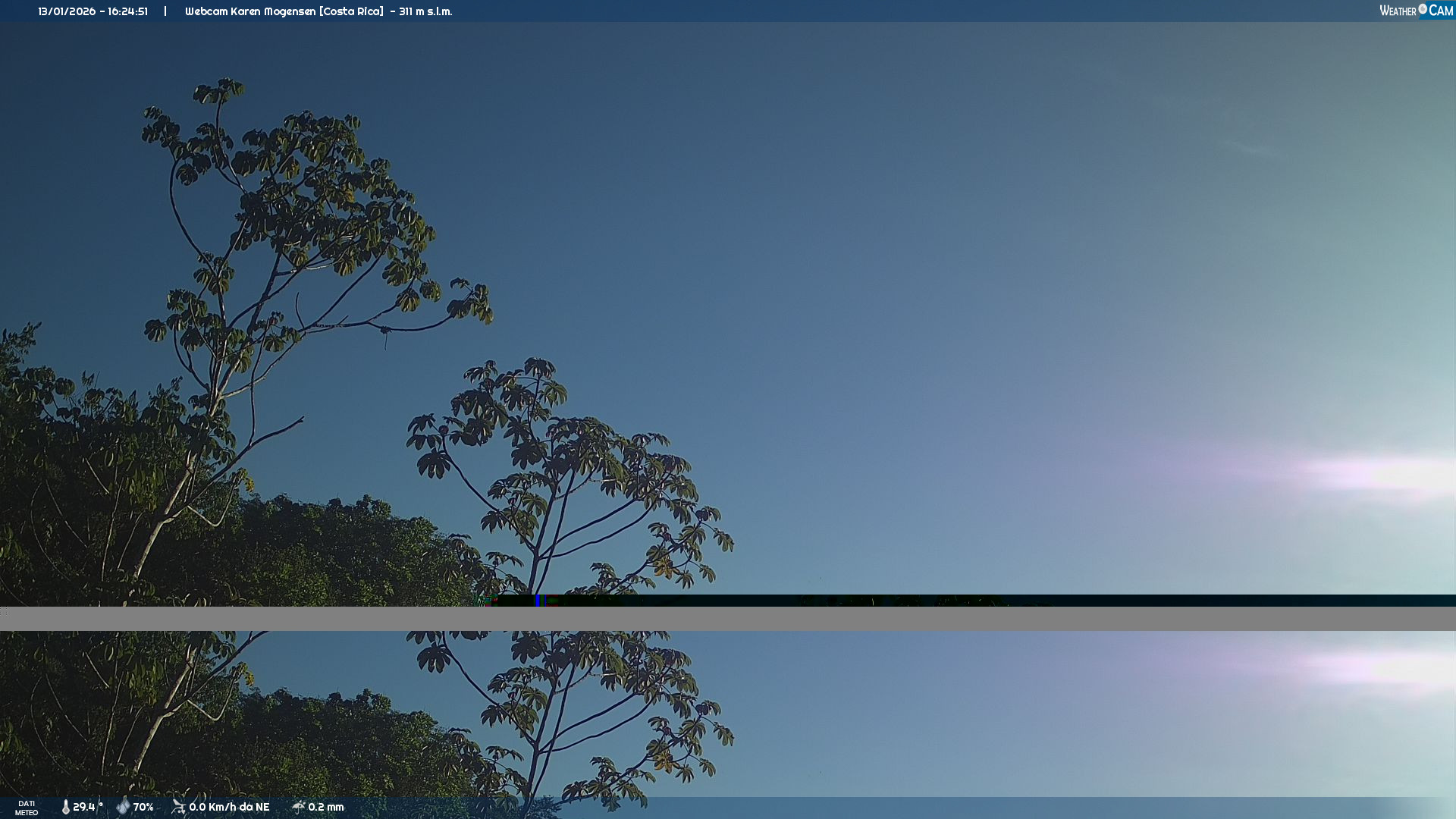The image size is (1456, 819).
Task: Click the [Costa Rica] location text
Action: click(351, 11)
